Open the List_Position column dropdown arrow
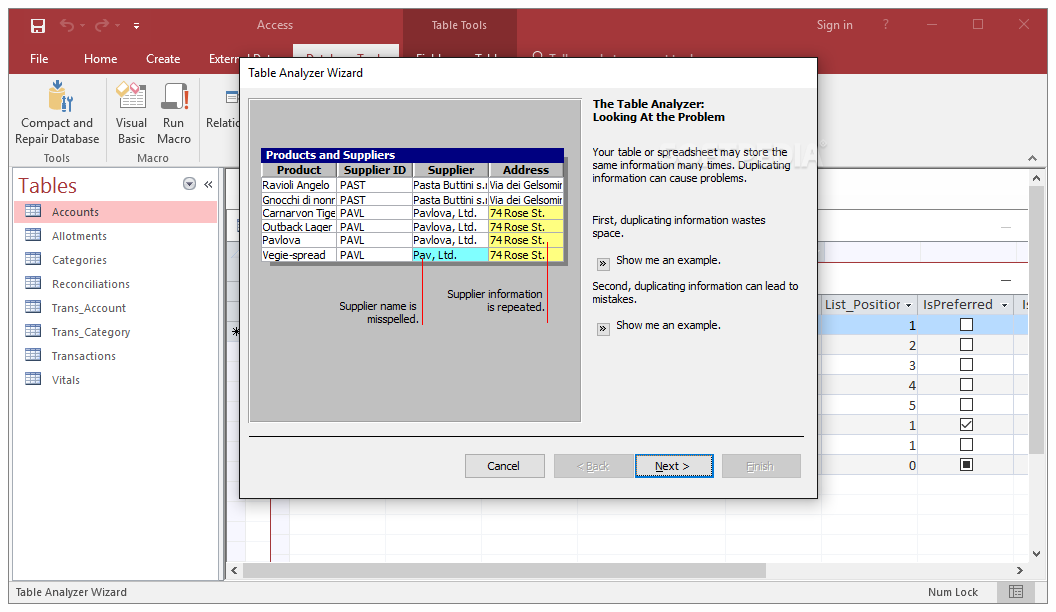Image resolution: width=1056 pixels, height=612 pixels. point(908,306)
